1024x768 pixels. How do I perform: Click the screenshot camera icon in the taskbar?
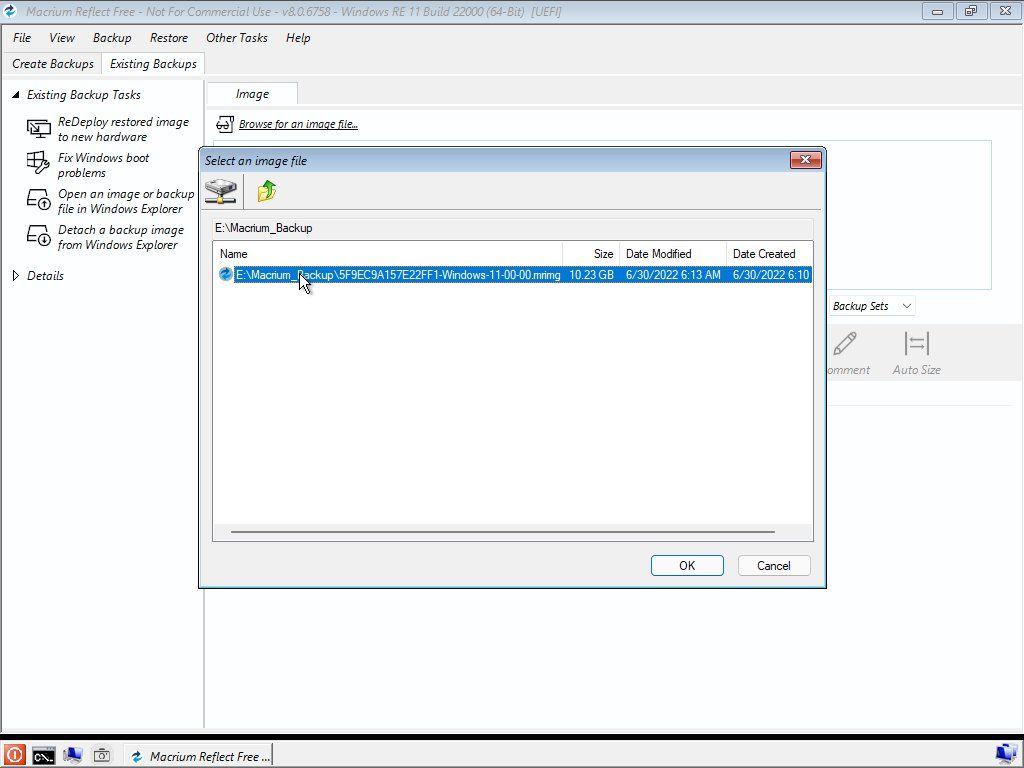pyautogui.click(x=102, y=756)
